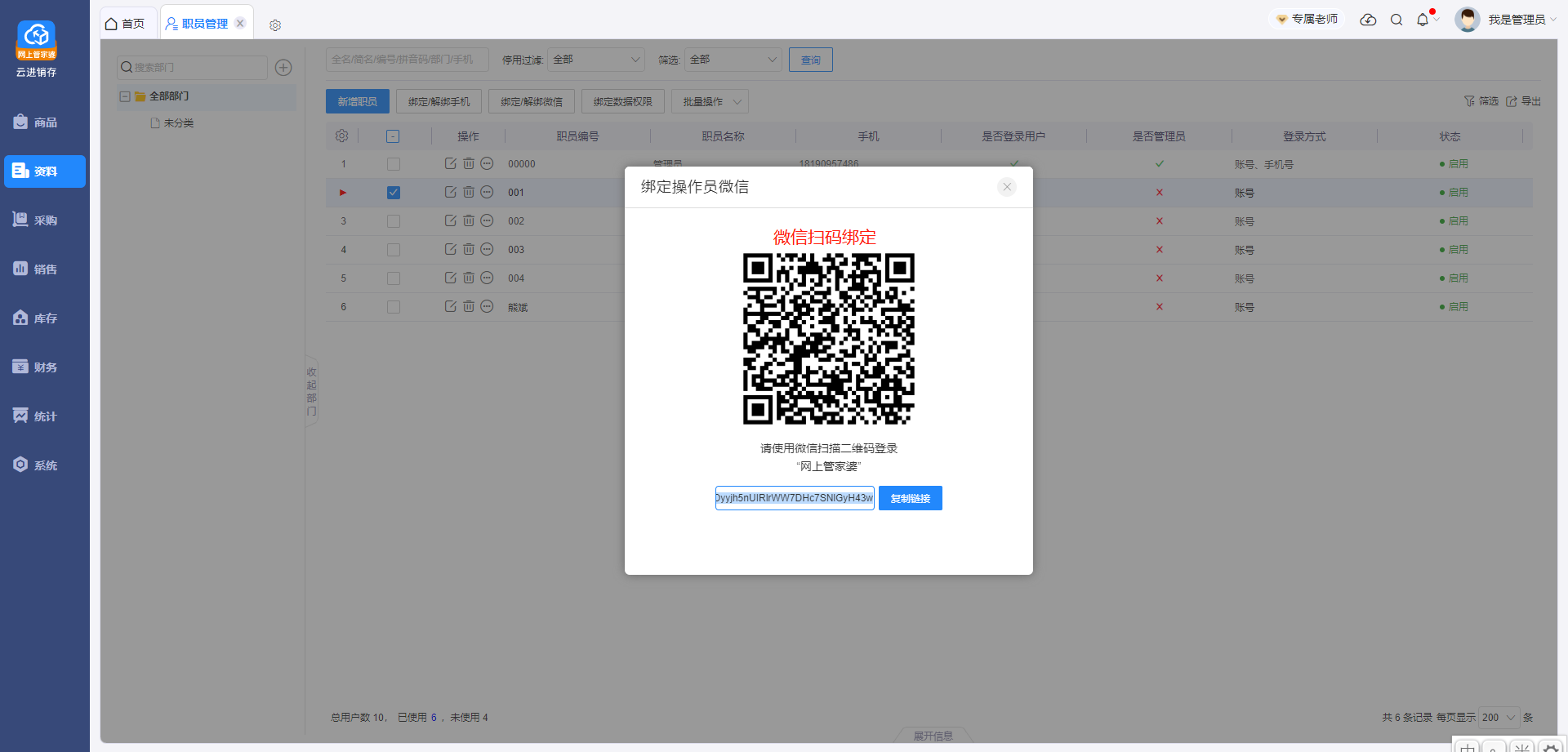The width and height of the screenshot is (1568, 752).
Task: Open the notification bell
Action: 1423,20
